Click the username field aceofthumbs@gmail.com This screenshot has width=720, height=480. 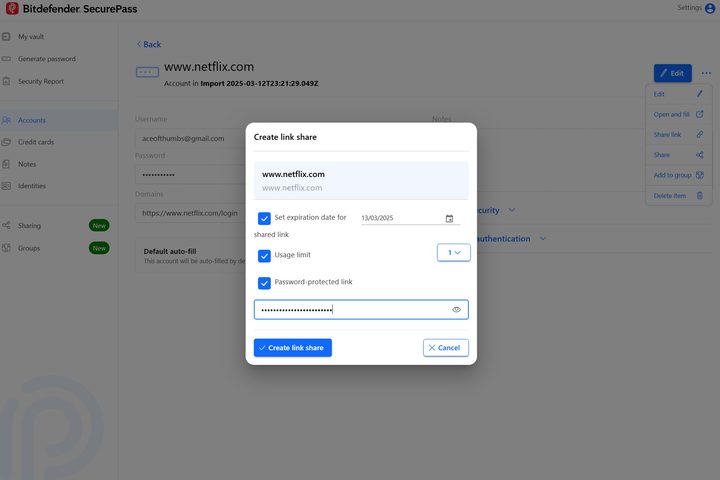(190, 138)
